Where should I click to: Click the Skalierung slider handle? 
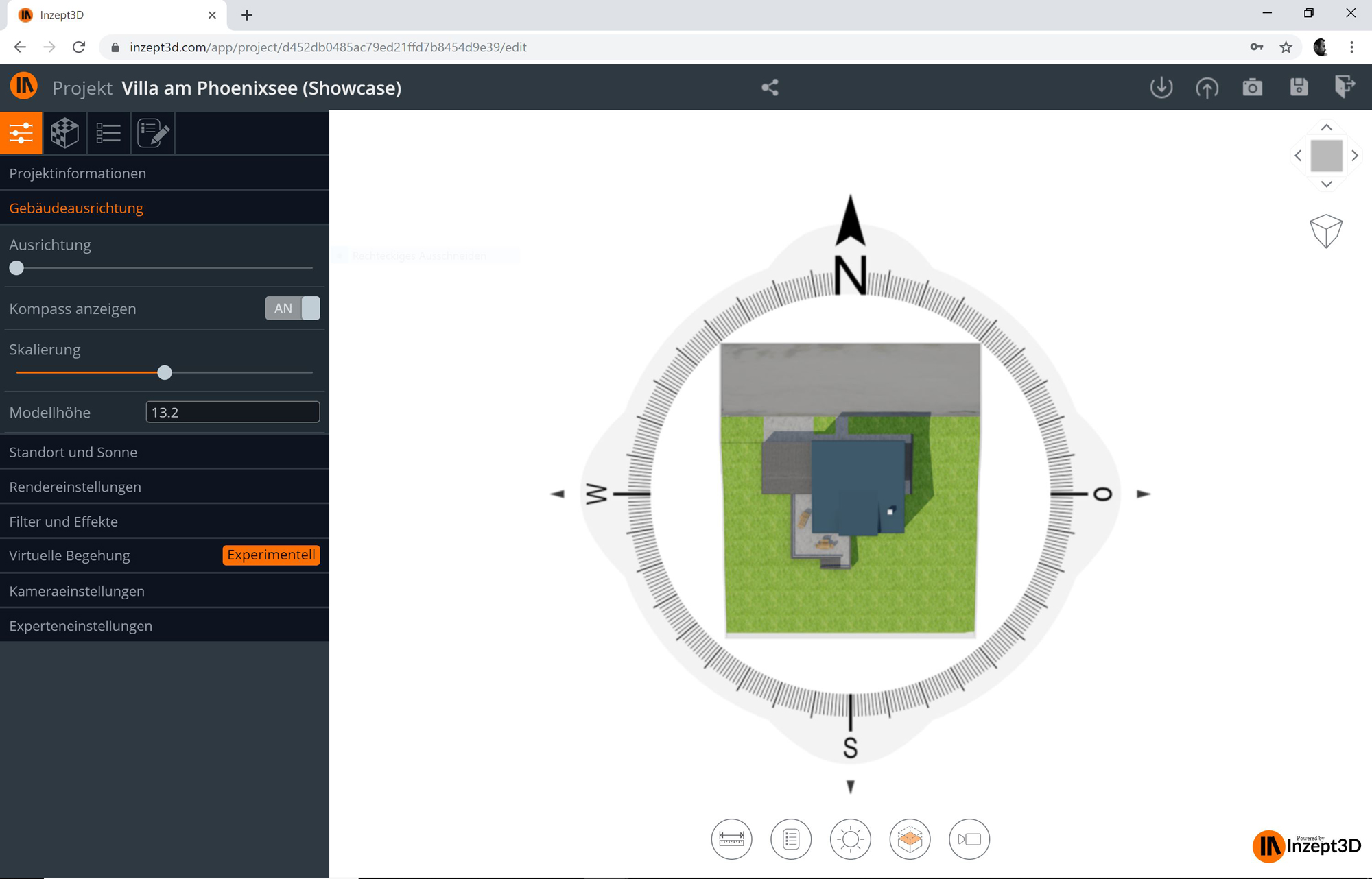165,372
